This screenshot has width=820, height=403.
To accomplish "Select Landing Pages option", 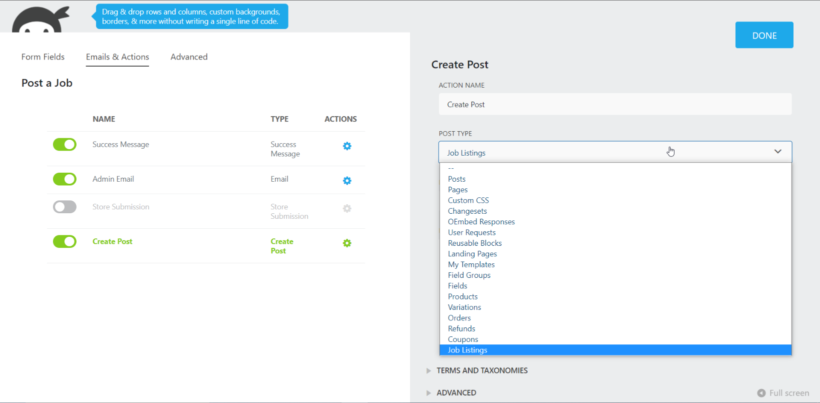I will 616,254.
